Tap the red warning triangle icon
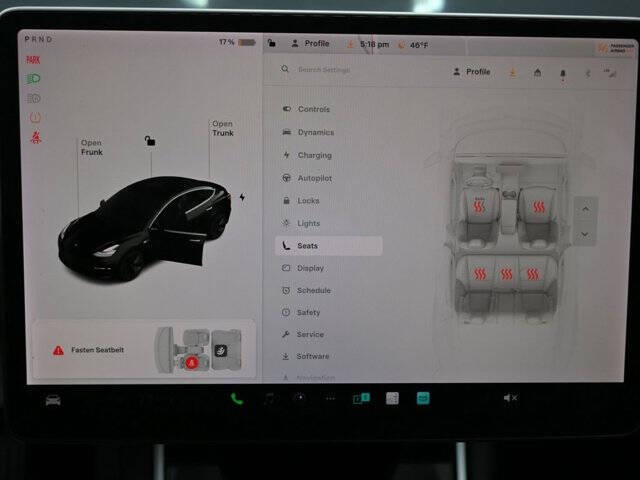640x480 pixels. pyautogui.click(x=58, y=350)
